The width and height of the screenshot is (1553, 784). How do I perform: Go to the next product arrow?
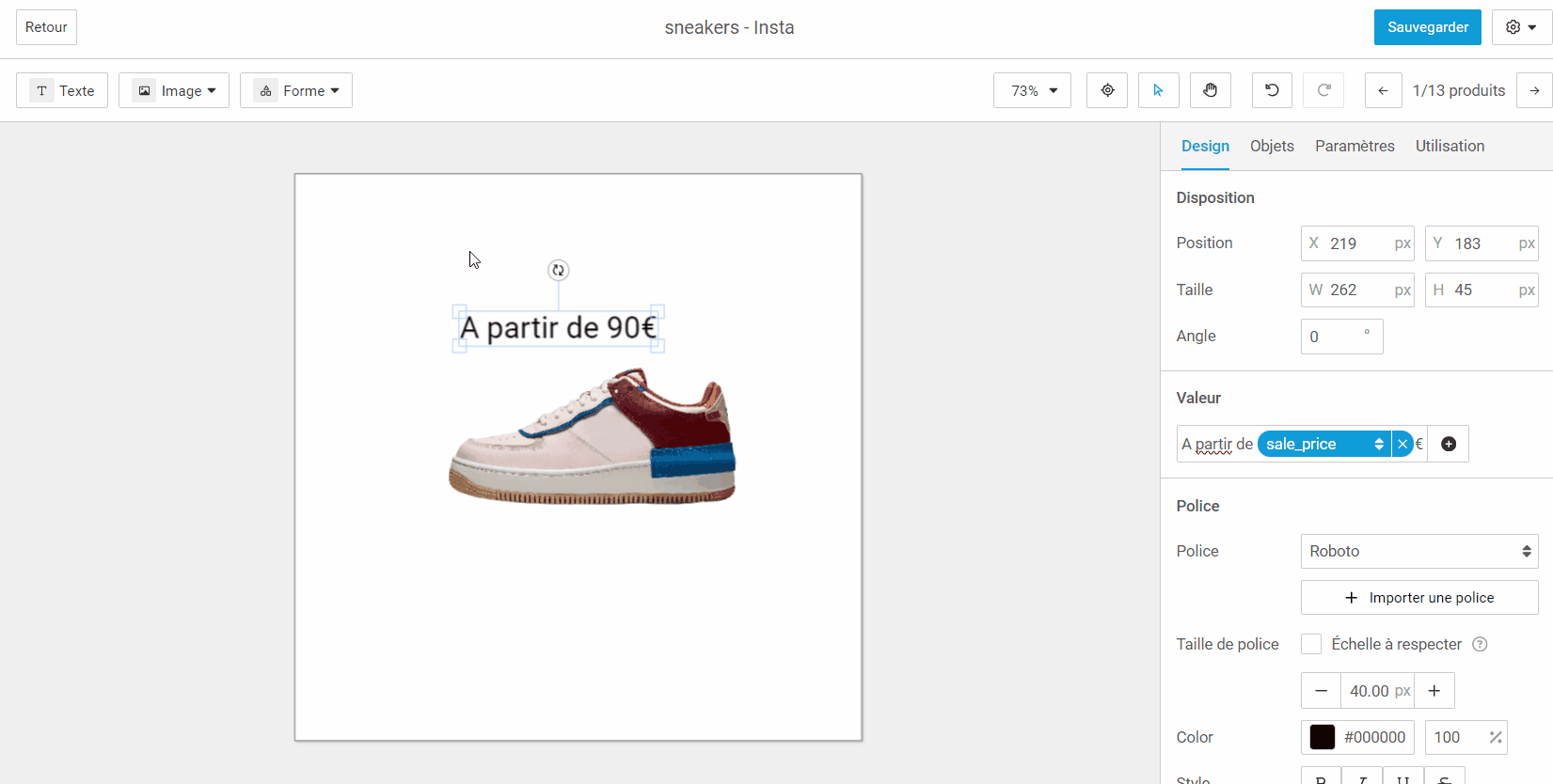click(1534, 90)
